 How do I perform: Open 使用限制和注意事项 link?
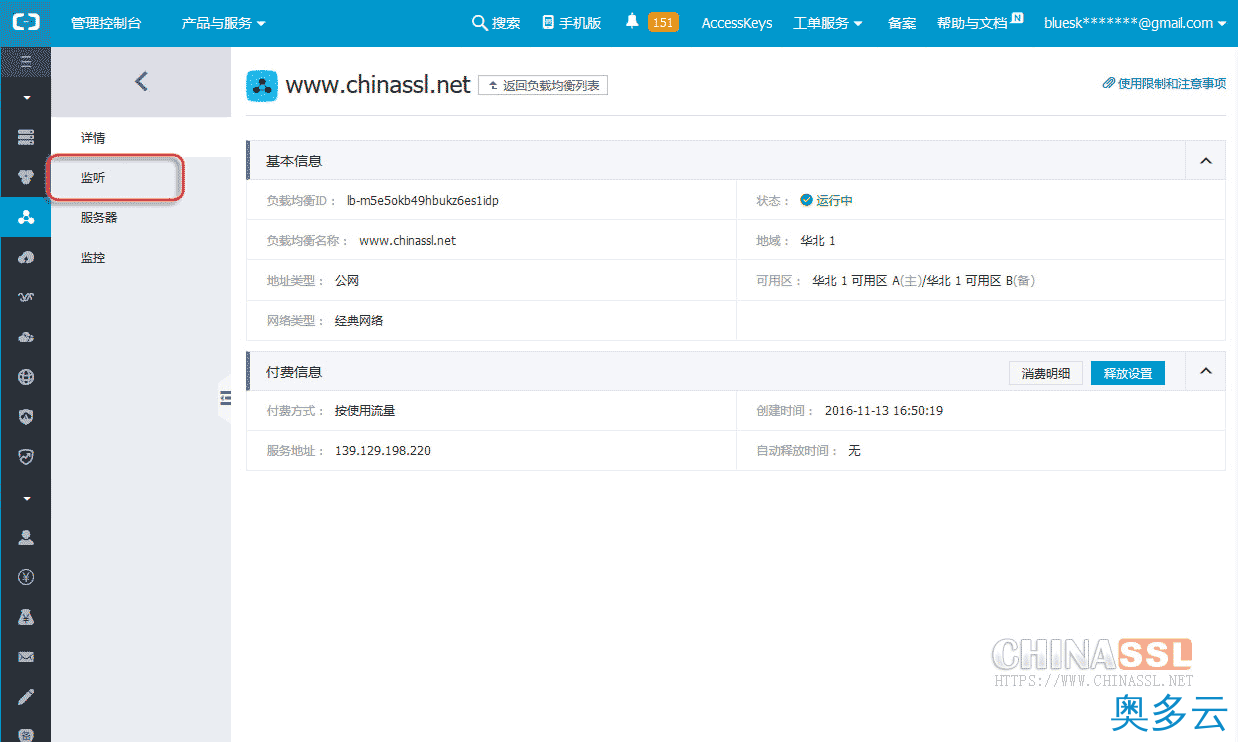(x=1164, y=84)
